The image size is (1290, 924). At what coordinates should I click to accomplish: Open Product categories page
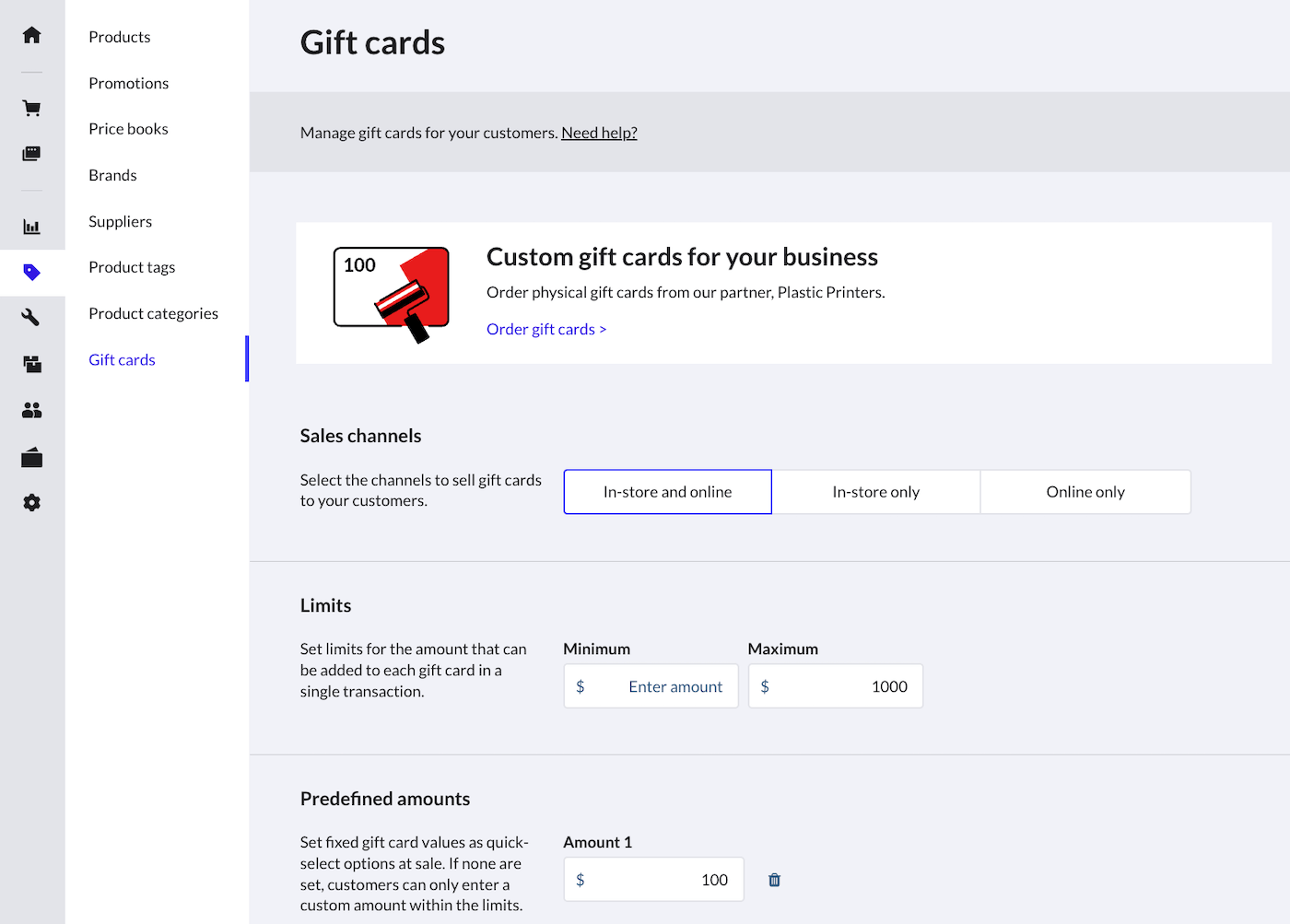click(x=153, y=313)
